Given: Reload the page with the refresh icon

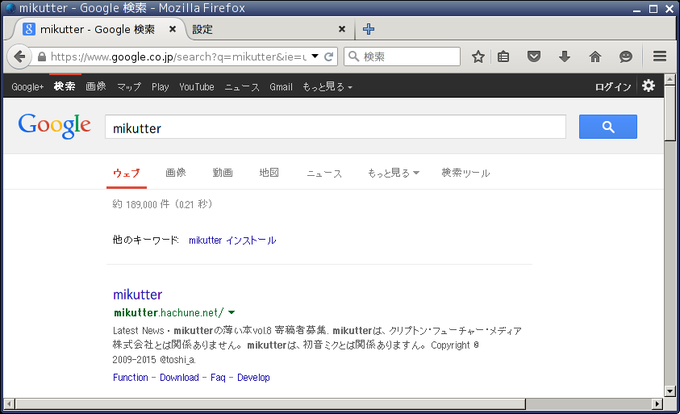Looking at the screenshot, I should pyautogui.click(x=329, y=57).
